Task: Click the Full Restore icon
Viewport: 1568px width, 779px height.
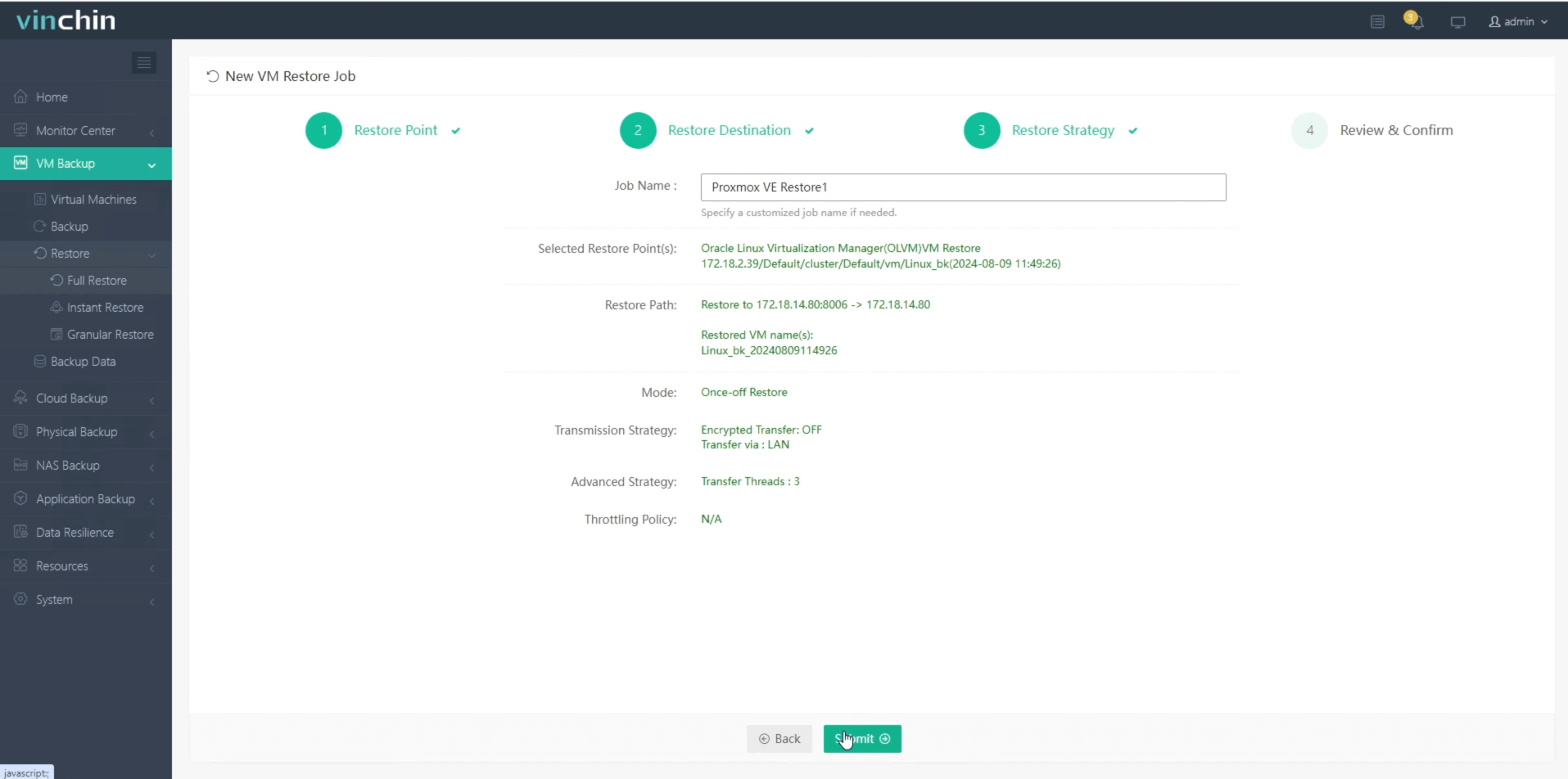Action: [56, 280]
